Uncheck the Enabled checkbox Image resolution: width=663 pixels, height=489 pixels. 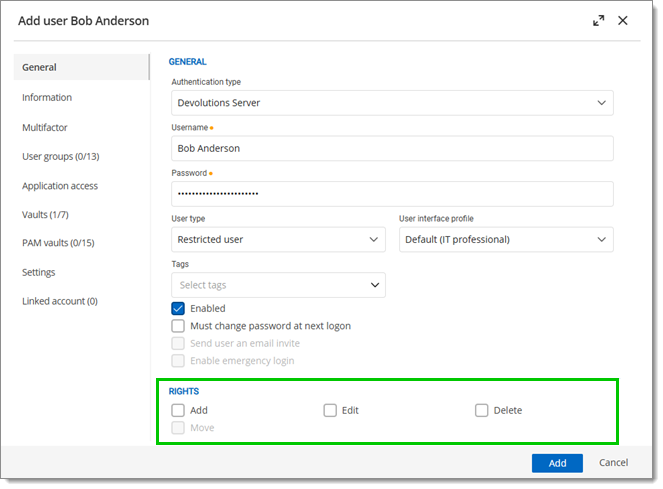(178, 308)
